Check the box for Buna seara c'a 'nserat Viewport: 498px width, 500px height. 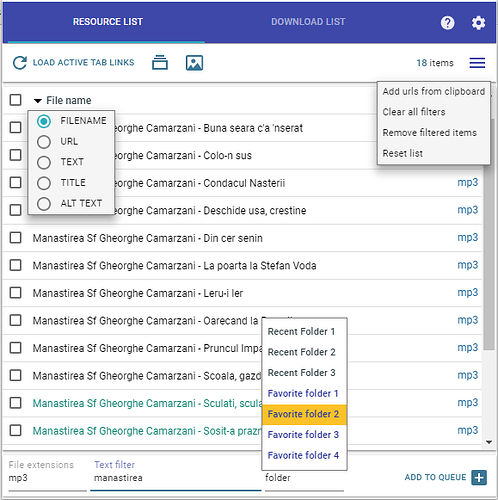16,127
